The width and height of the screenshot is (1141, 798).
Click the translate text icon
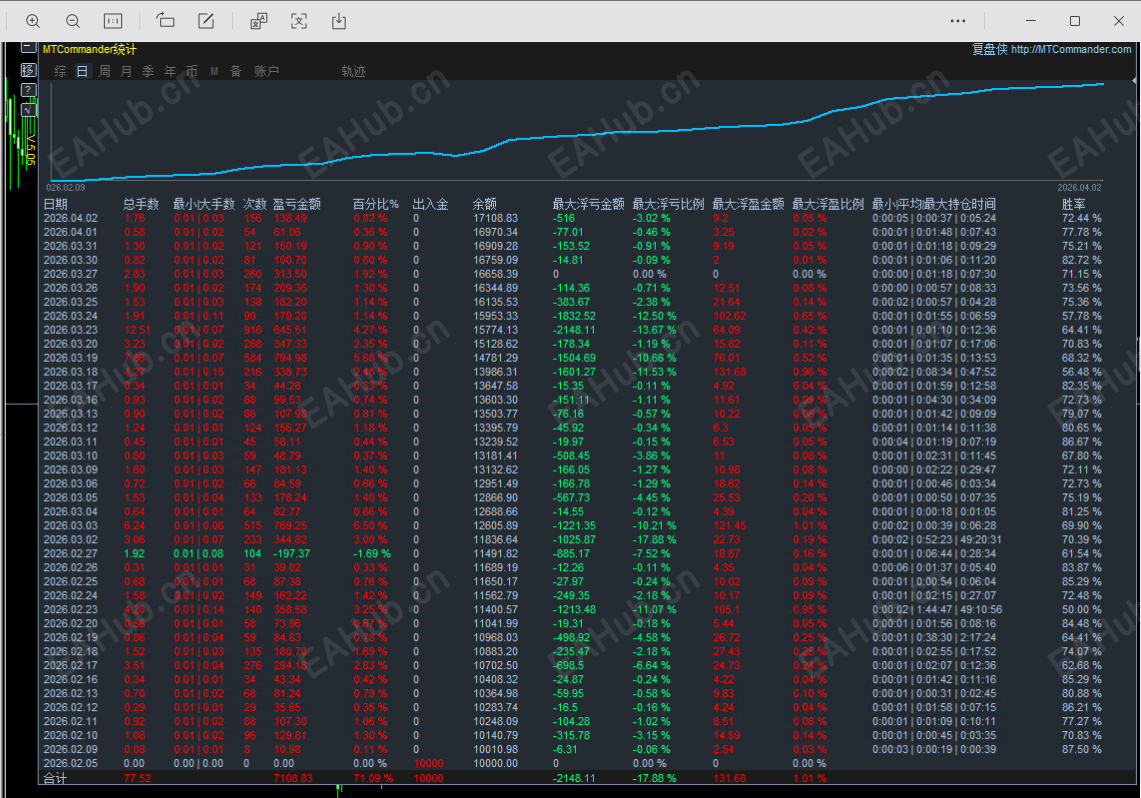[258, 21]
